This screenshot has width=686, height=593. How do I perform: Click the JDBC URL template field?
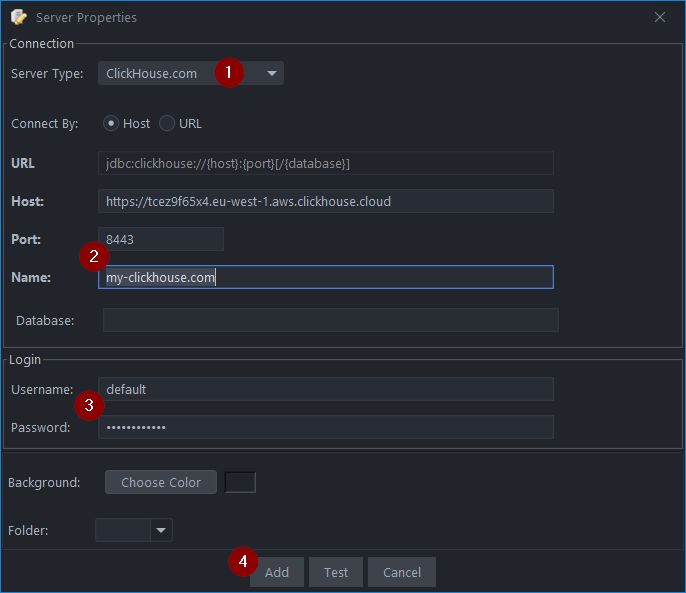point(326,163)
